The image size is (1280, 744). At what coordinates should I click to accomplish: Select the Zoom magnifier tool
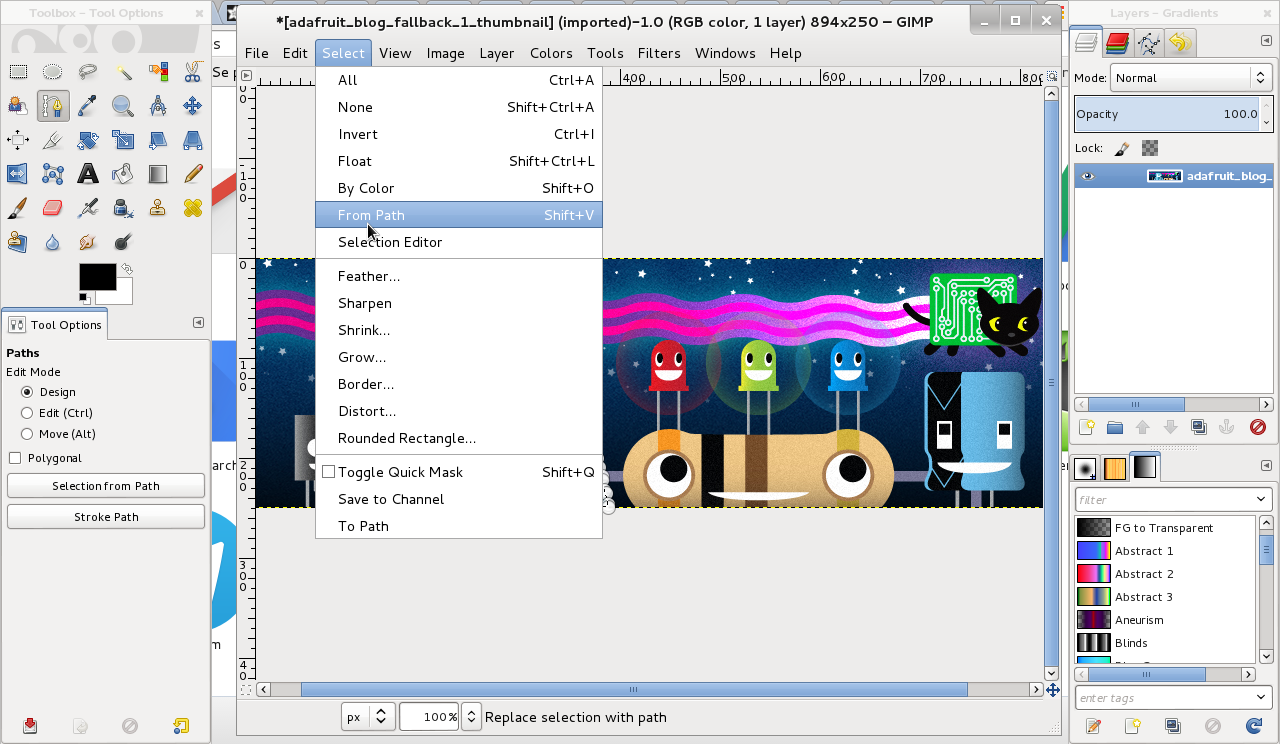[x=123, y=105]
